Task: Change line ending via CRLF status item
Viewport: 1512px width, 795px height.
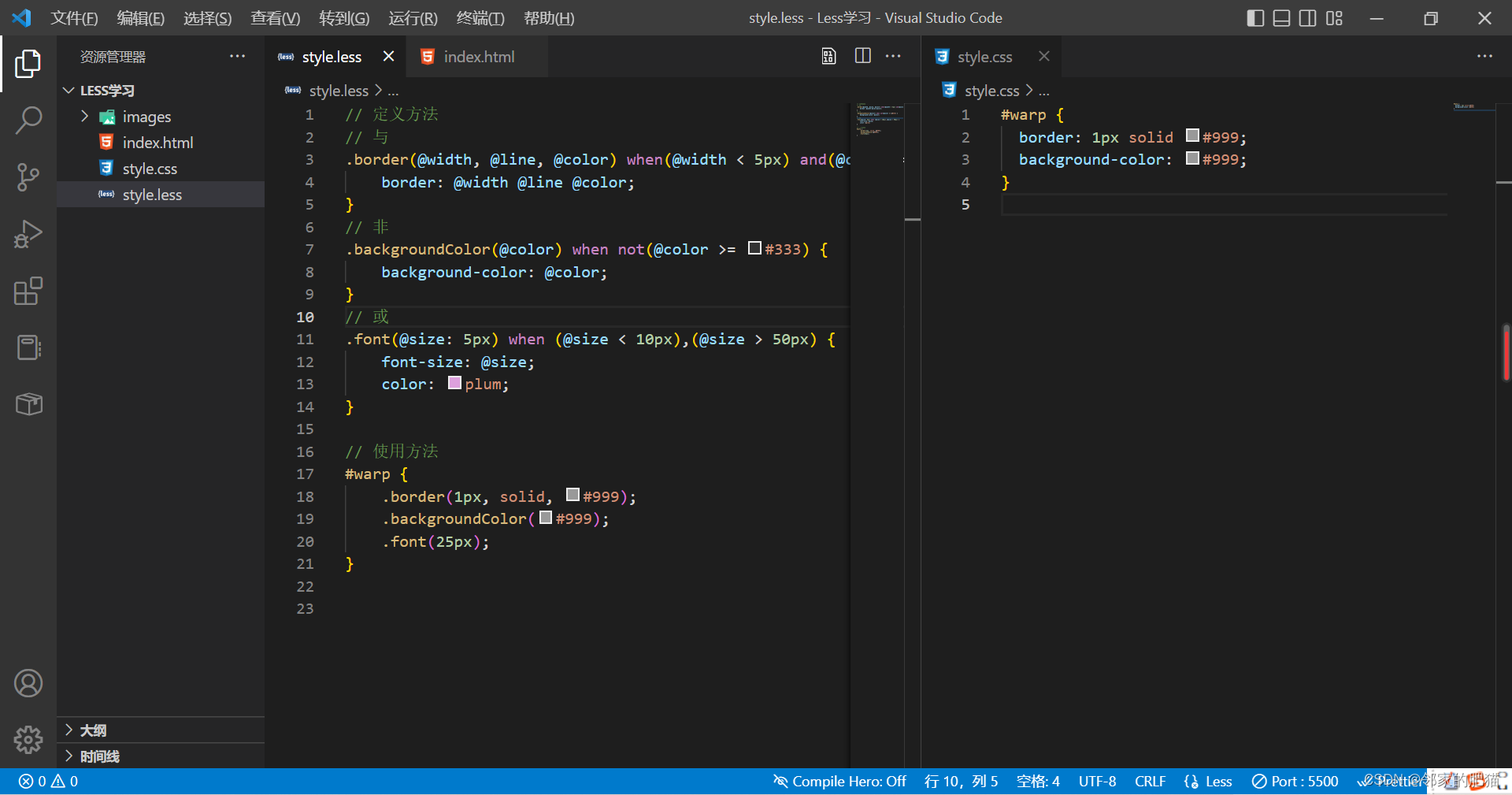Action: point(1150,782)
